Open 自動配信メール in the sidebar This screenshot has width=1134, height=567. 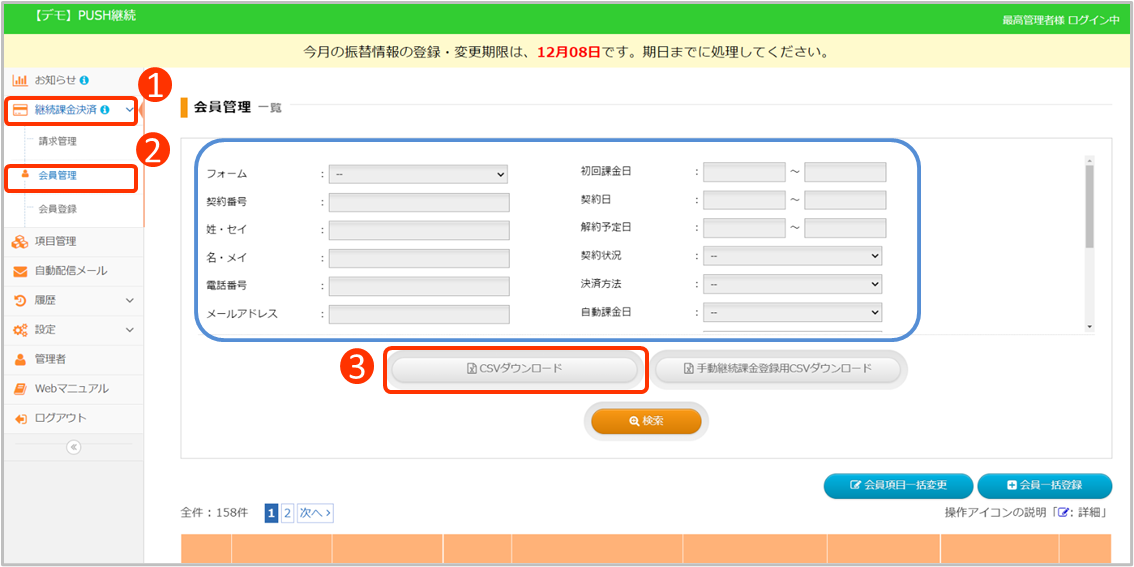click(x=70, y=271)
